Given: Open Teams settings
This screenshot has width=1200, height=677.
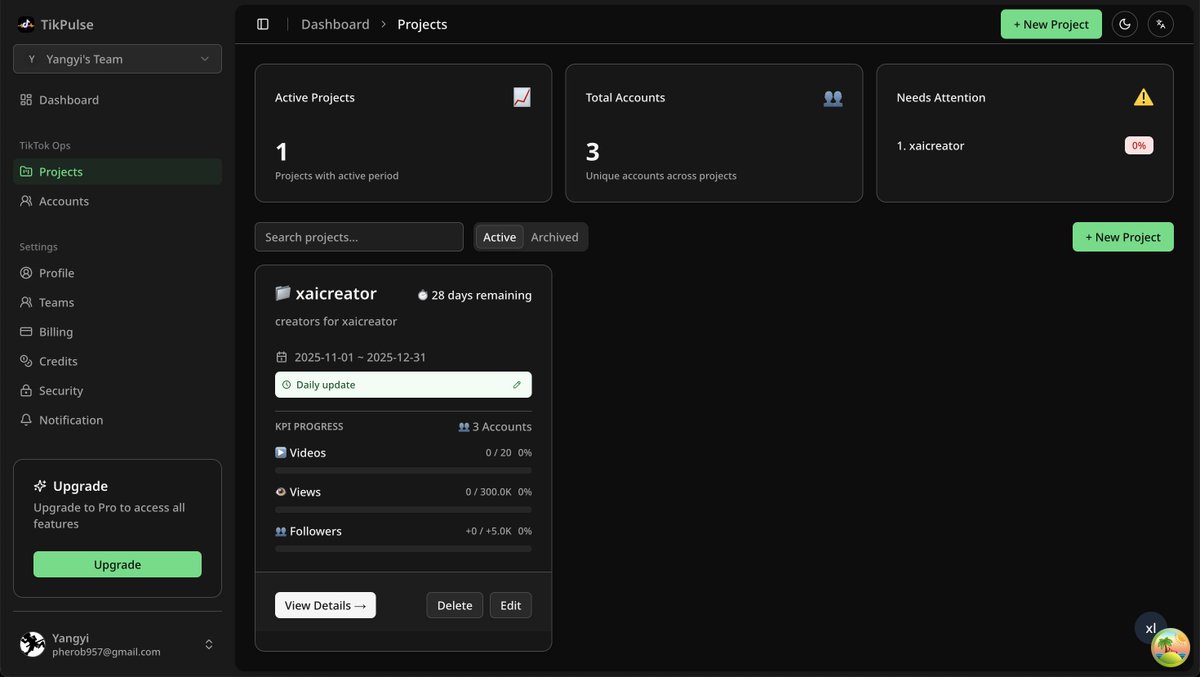Looking at the screenshot, I should coord(117,302).
